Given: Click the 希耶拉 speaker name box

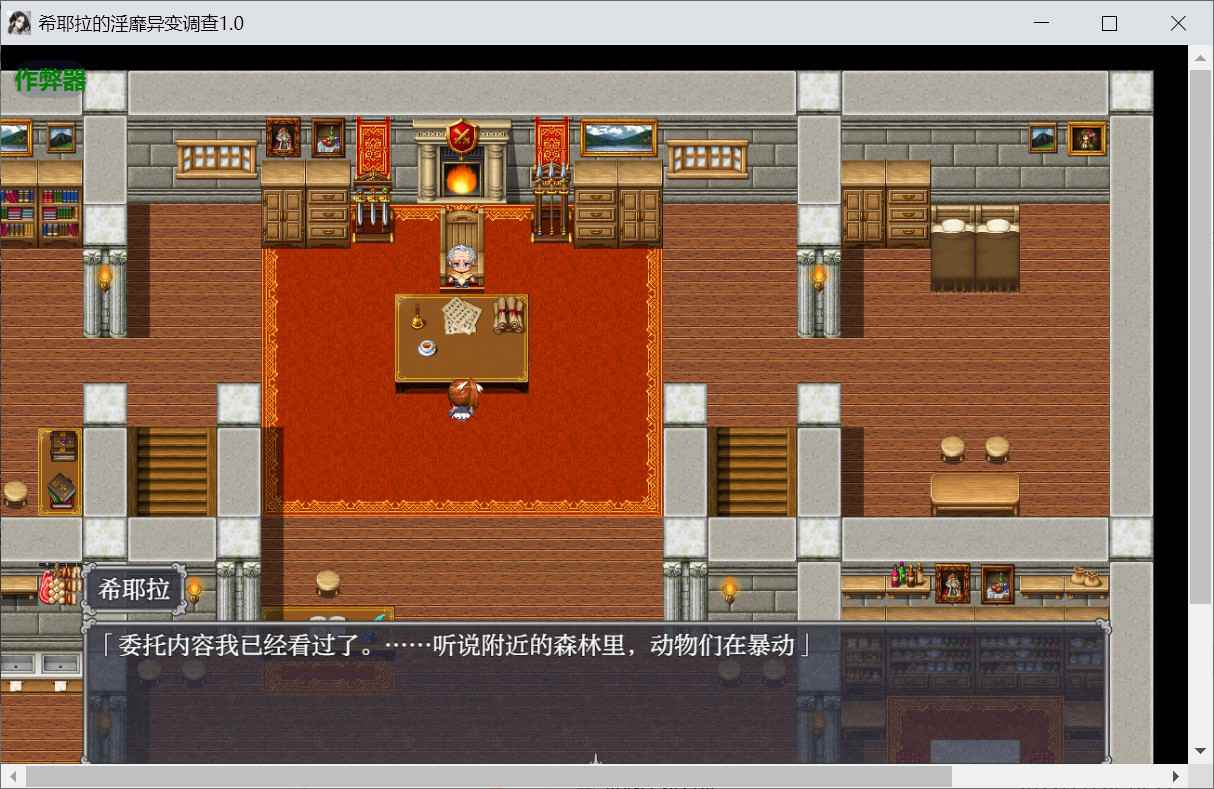Looking at the screenshot, I should click(134, 589).
